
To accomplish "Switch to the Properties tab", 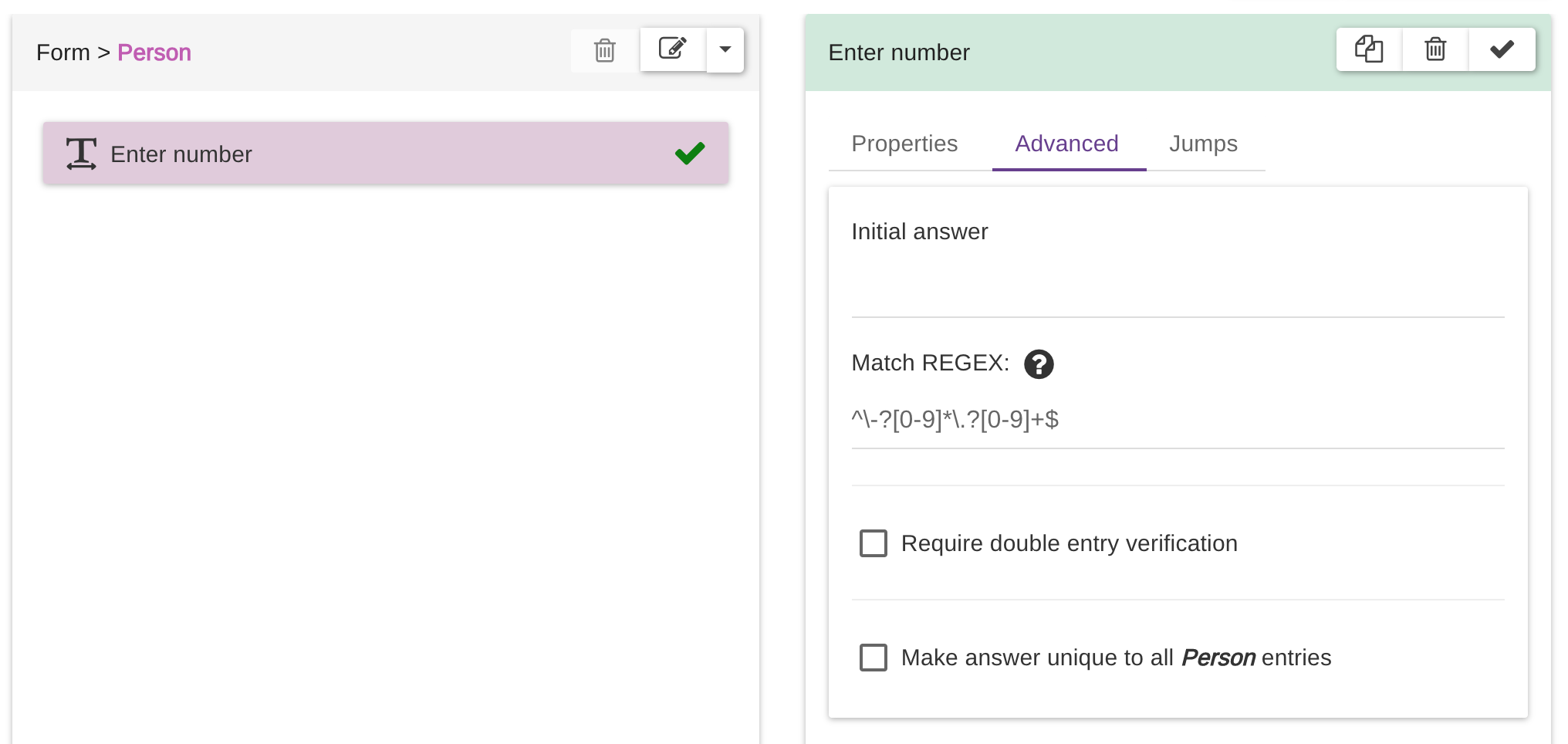I will (904, 144).
